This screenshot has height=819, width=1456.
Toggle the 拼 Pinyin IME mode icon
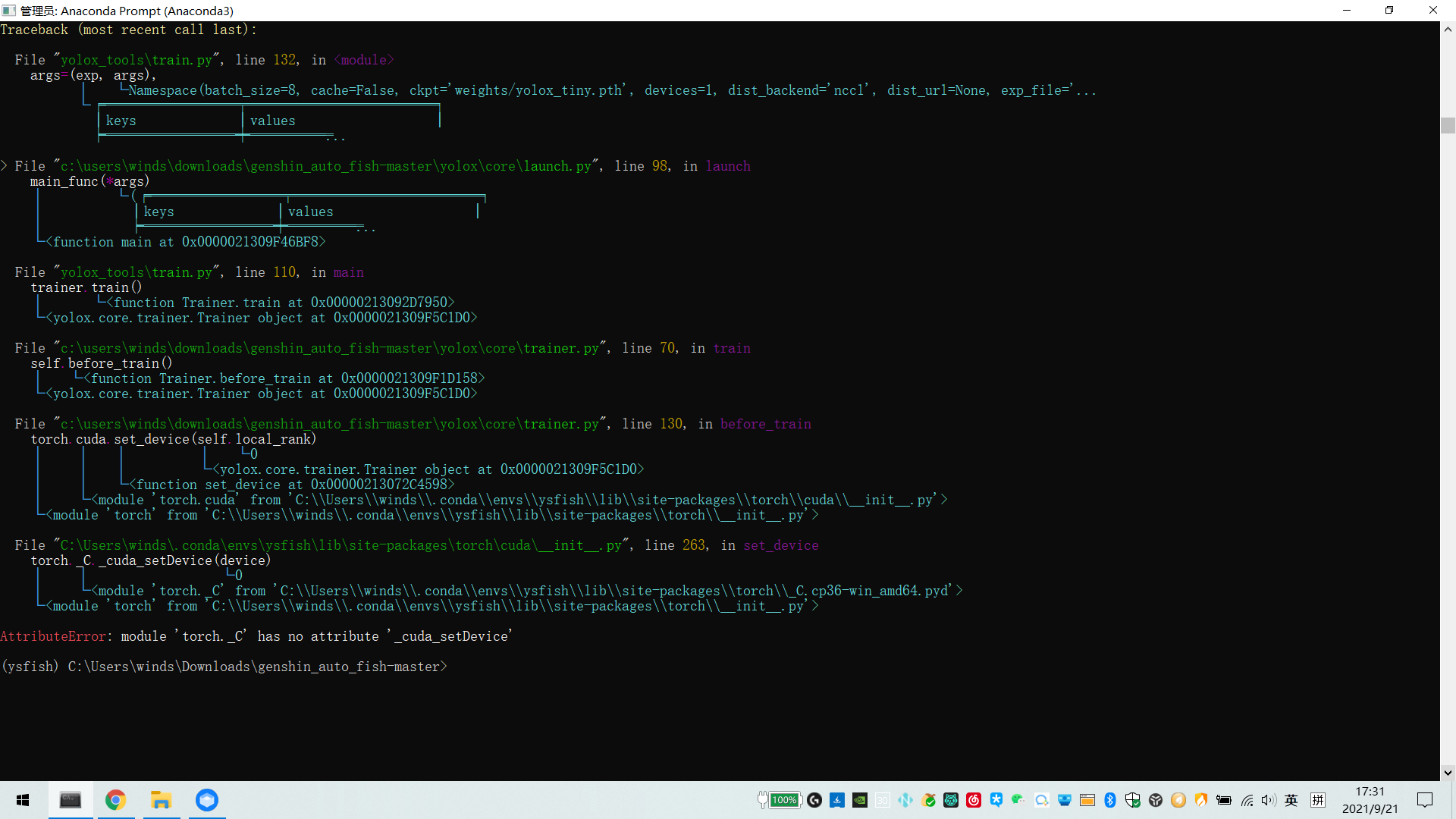[1318, 800]
